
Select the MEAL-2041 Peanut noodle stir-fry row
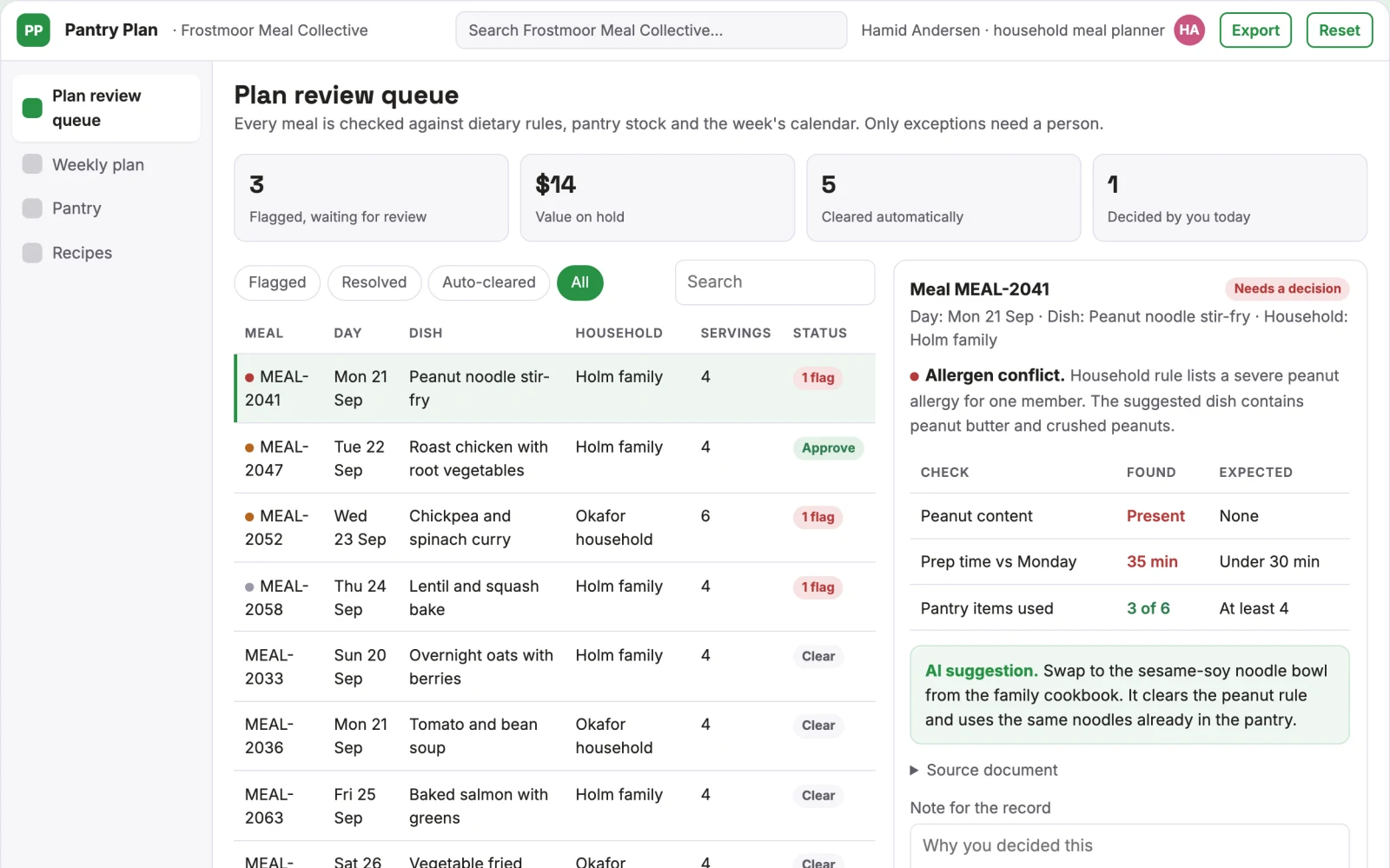coord(555,388)
